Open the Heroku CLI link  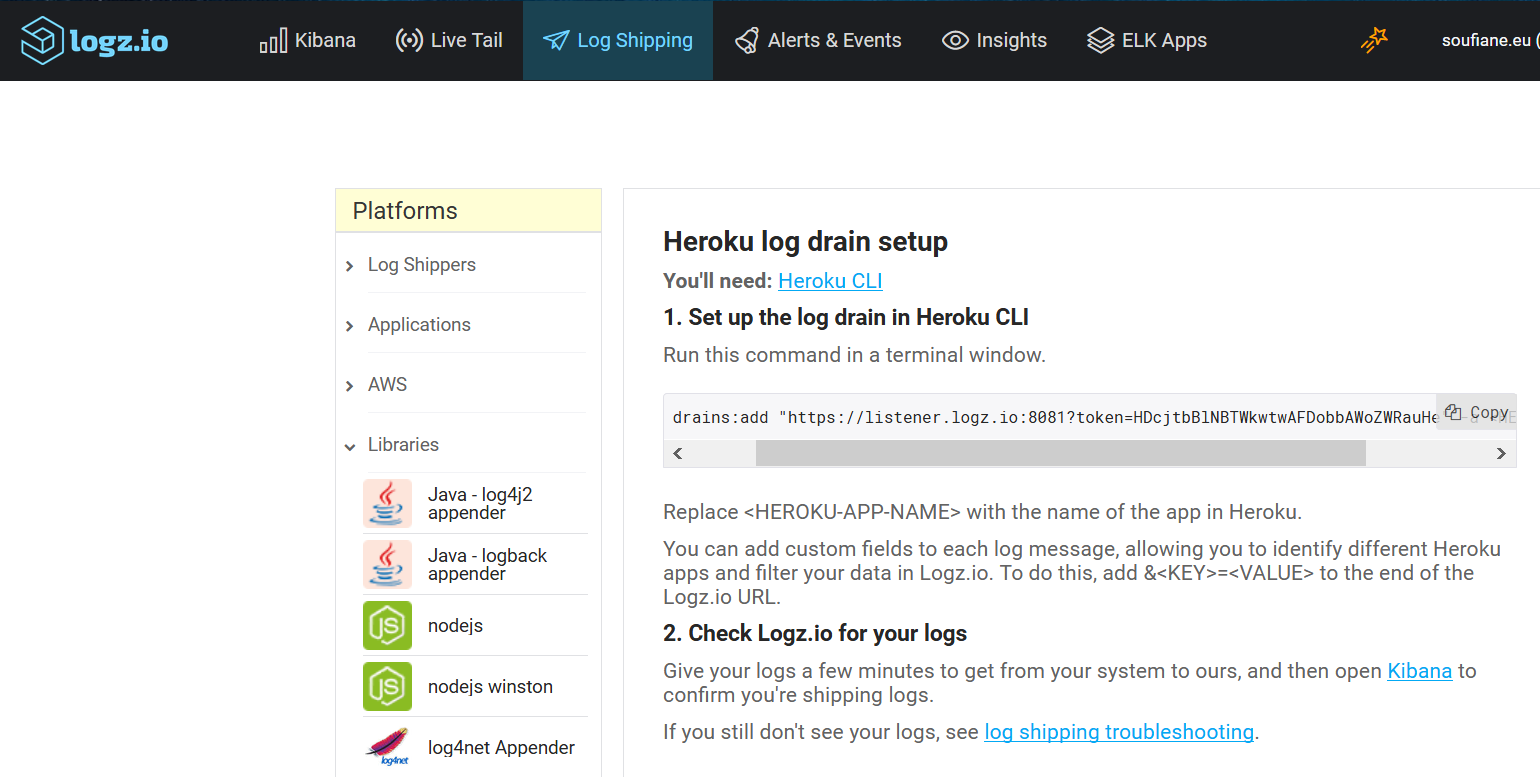pos(830,281)
